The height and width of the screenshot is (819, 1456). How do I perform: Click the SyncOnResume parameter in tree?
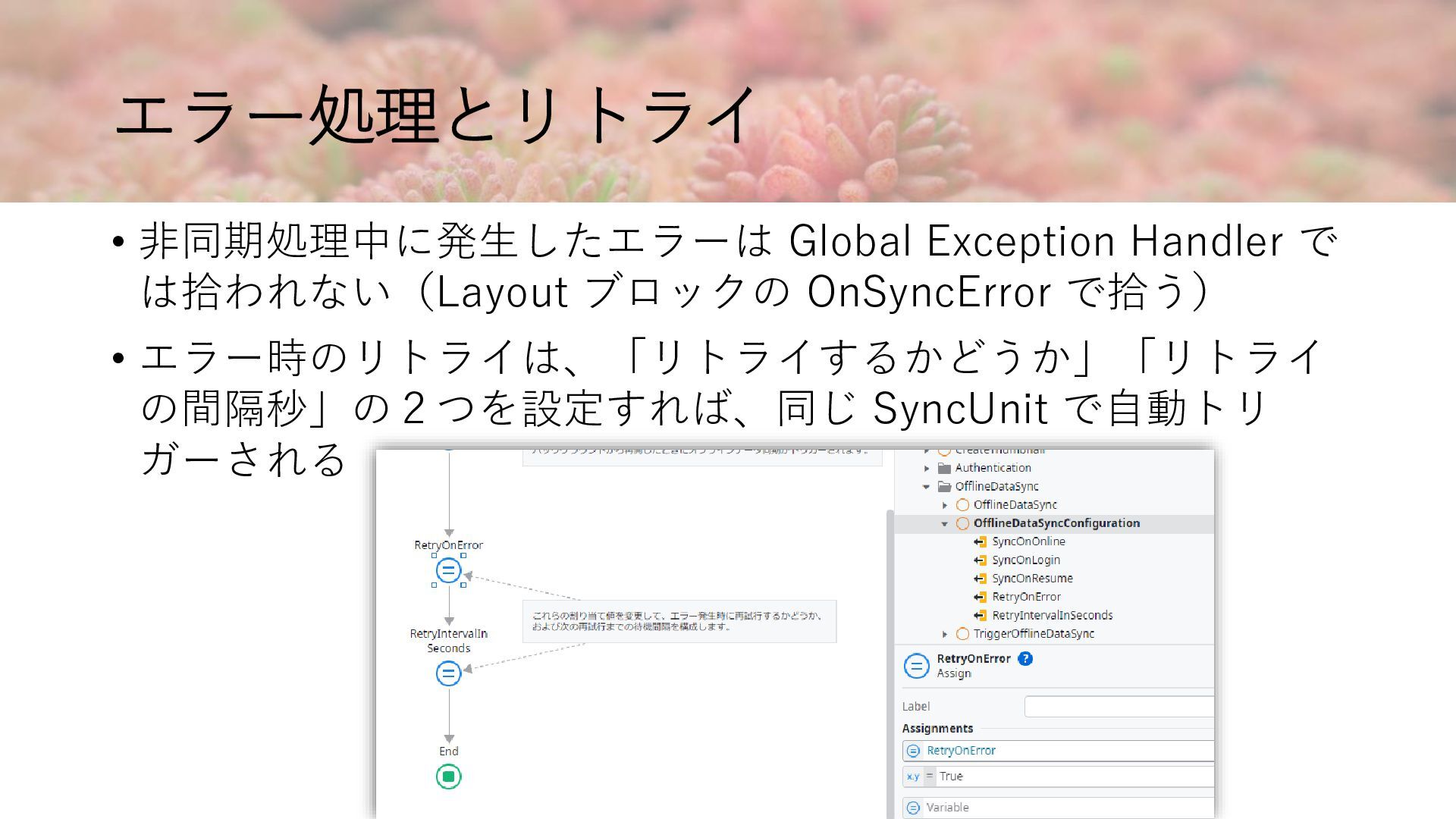click(1032, 578)
